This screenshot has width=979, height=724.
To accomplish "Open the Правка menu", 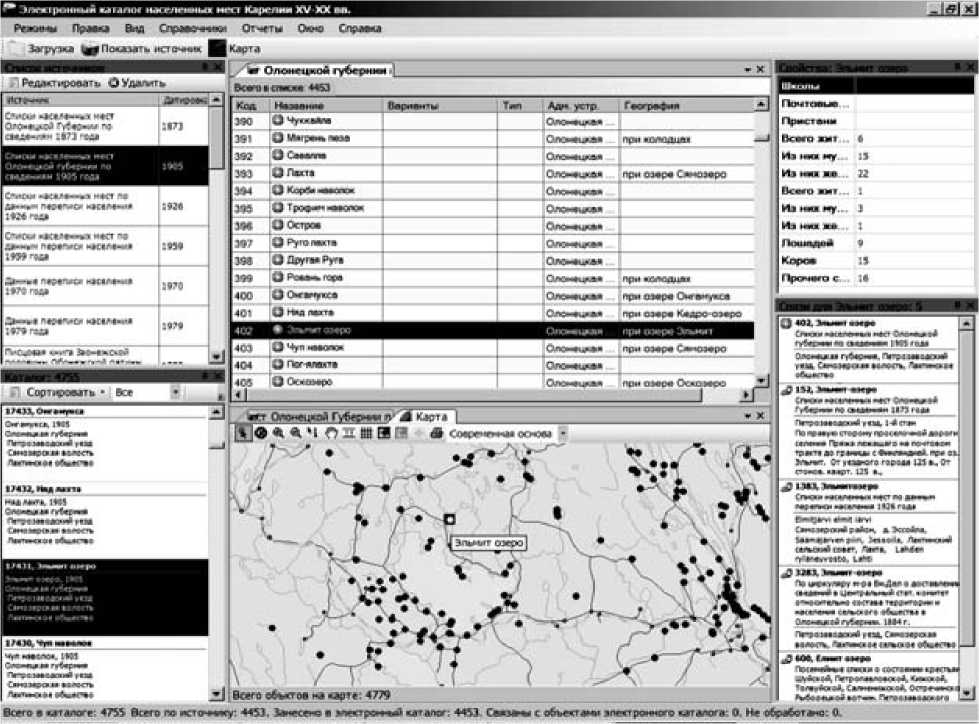I will pos(91,28).
